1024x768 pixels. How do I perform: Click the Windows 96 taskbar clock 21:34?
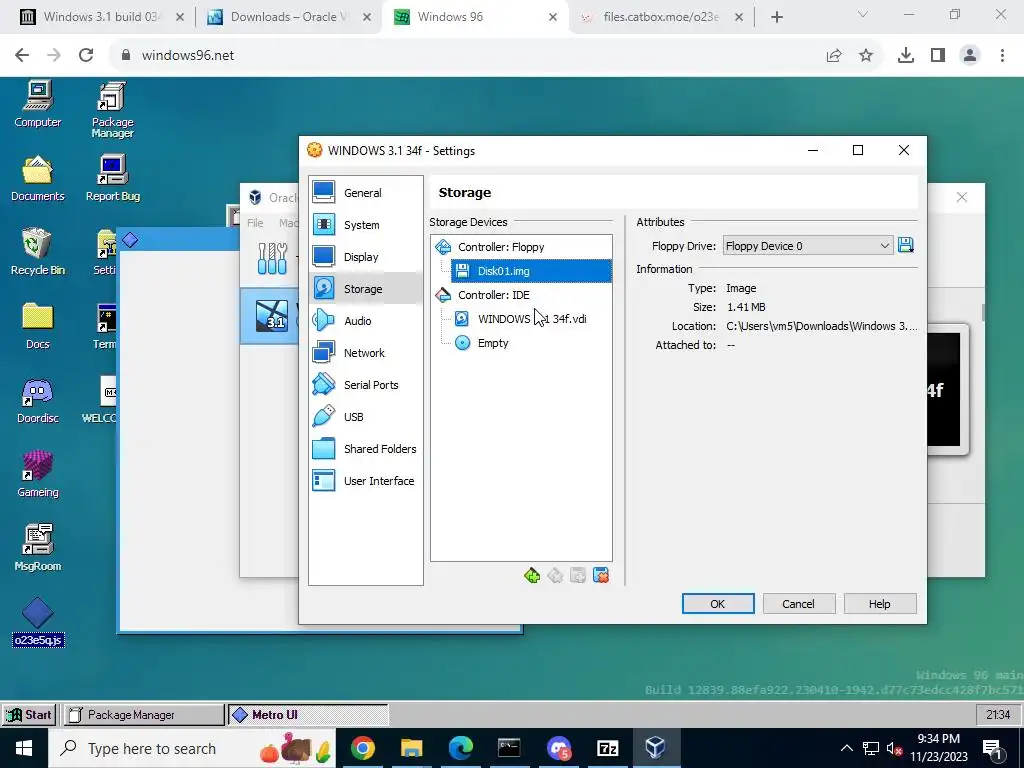pyautogui.click(x=998, y=714)
